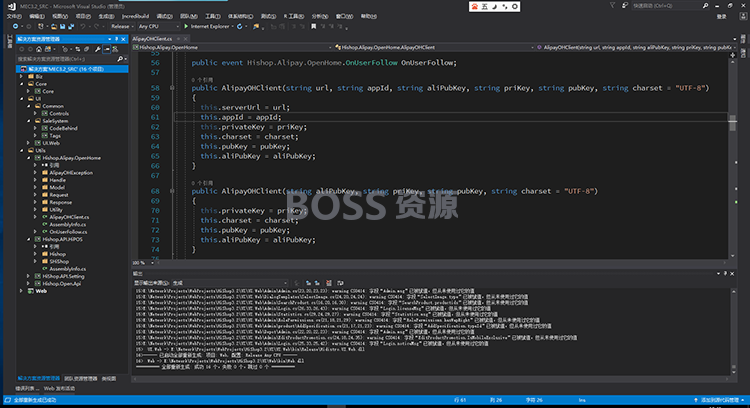750x408 pixels.
Task: Collapse the Hishop.Alipay.OpenHome project node
Action: (28, 158)
